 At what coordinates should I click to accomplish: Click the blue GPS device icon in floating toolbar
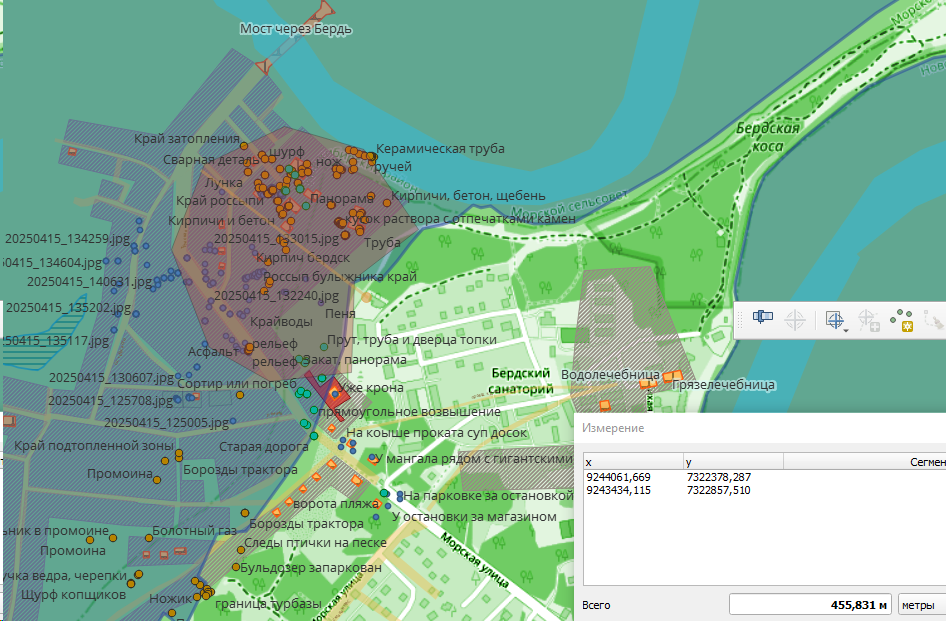[x=763, y=317]
